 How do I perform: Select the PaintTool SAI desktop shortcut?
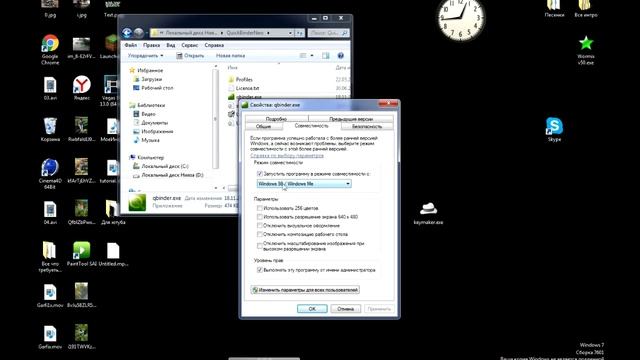click(82, 254)
